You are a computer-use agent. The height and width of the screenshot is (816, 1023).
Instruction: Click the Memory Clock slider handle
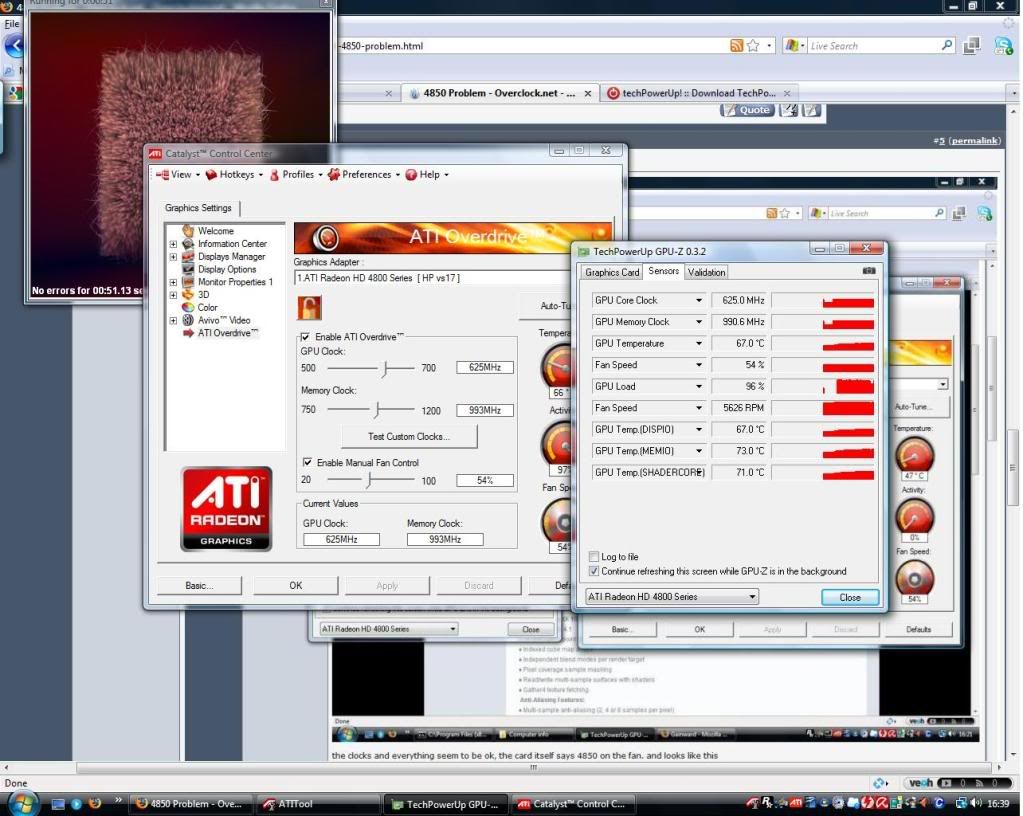376,410
